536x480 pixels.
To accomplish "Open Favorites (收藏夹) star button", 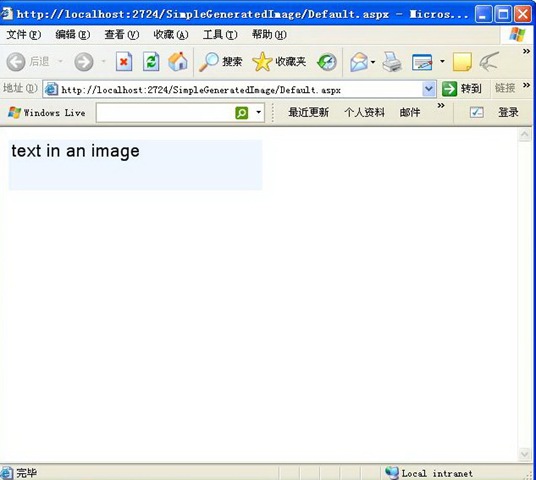I will click(279, 62).
